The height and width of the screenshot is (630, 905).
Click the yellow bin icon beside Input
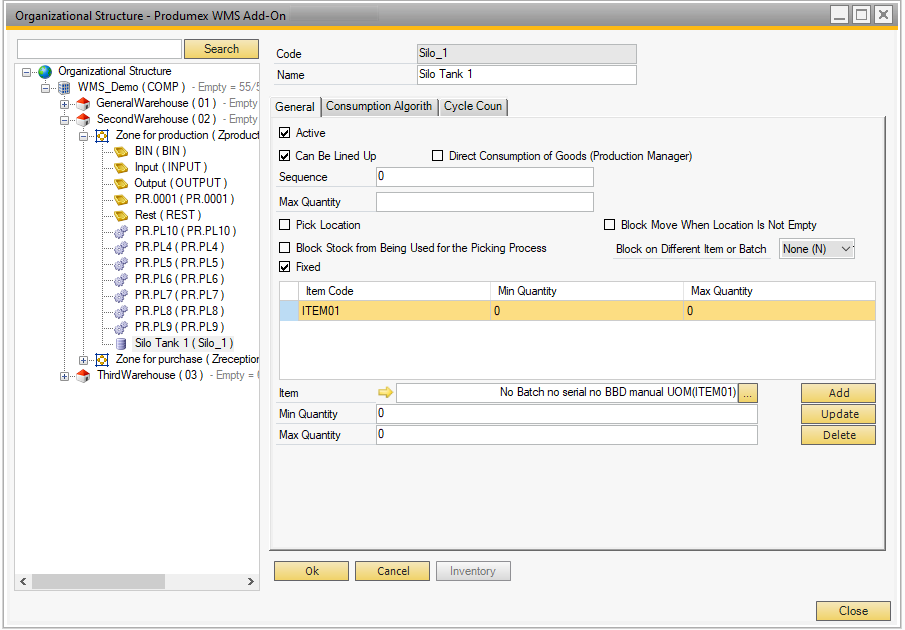(x=121, y=168)
